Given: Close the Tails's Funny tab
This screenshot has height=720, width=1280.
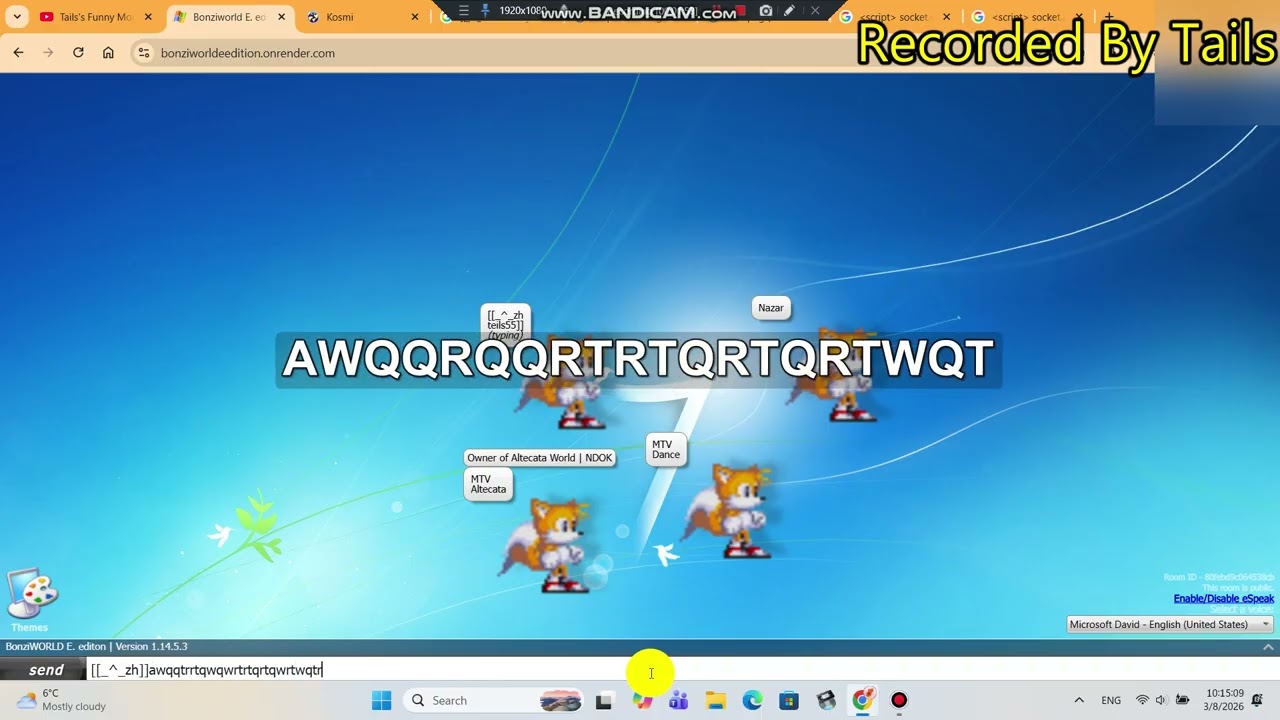Looking at the screenshot, I should (147, 17).
